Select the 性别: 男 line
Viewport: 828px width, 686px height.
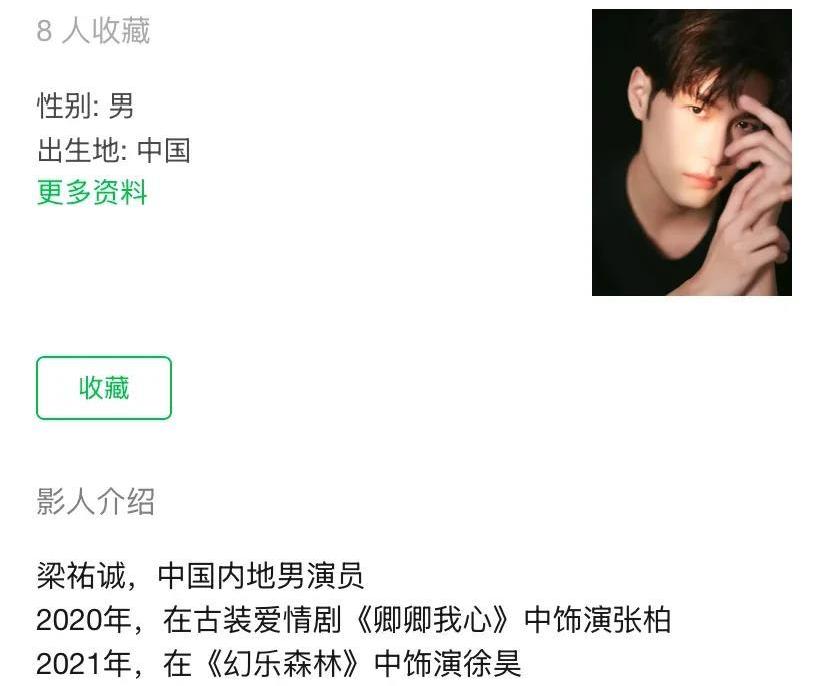coord(86,106)
